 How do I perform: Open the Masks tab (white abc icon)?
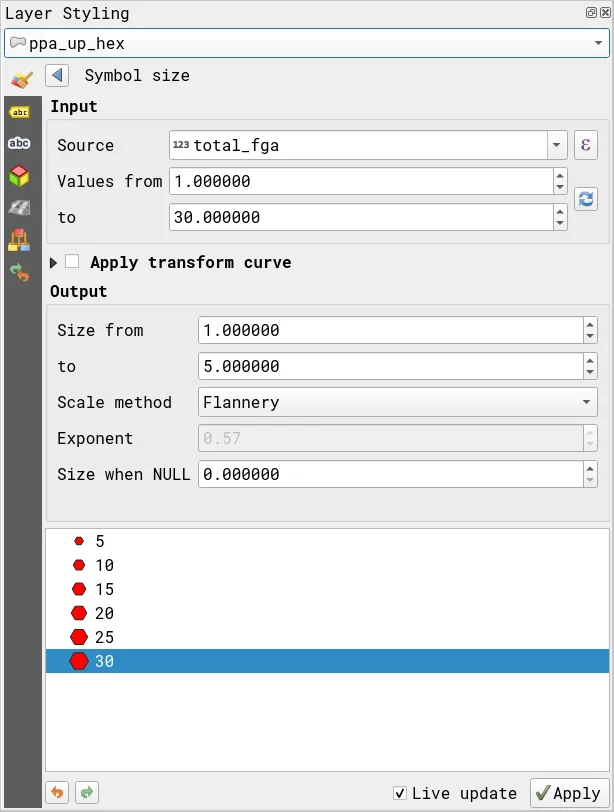coord(19,143)
